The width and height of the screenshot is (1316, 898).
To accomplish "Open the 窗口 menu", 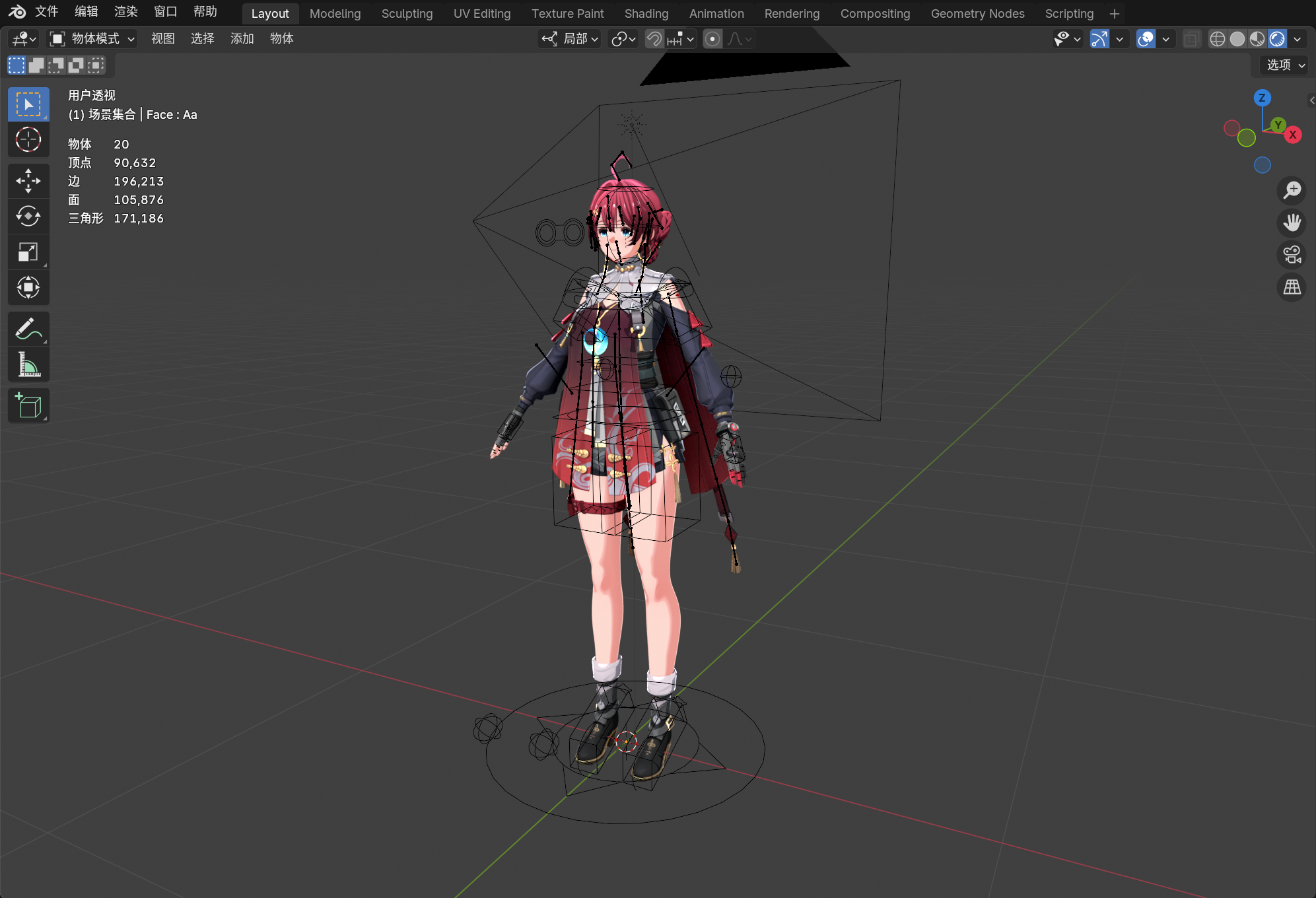I will pos(166,12).
